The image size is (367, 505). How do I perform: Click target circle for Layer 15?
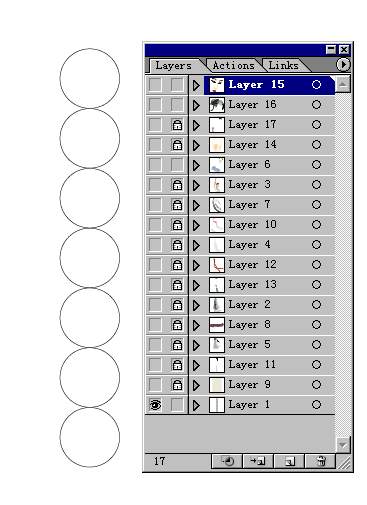click(316, 85)
